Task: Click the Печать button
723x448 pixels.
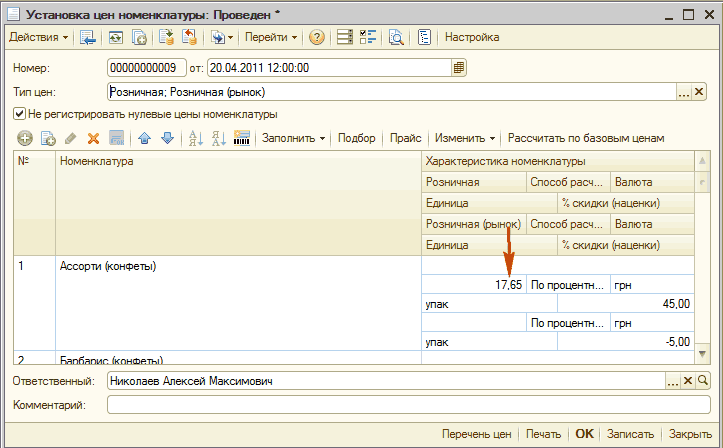Action: click(543, 434)
